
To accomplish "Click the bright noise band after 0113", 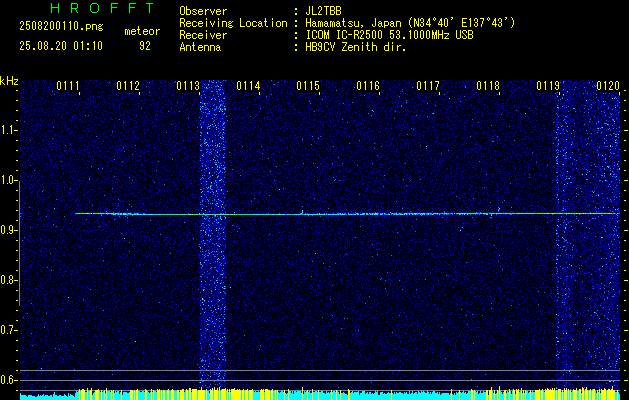I will pos(213,235).
